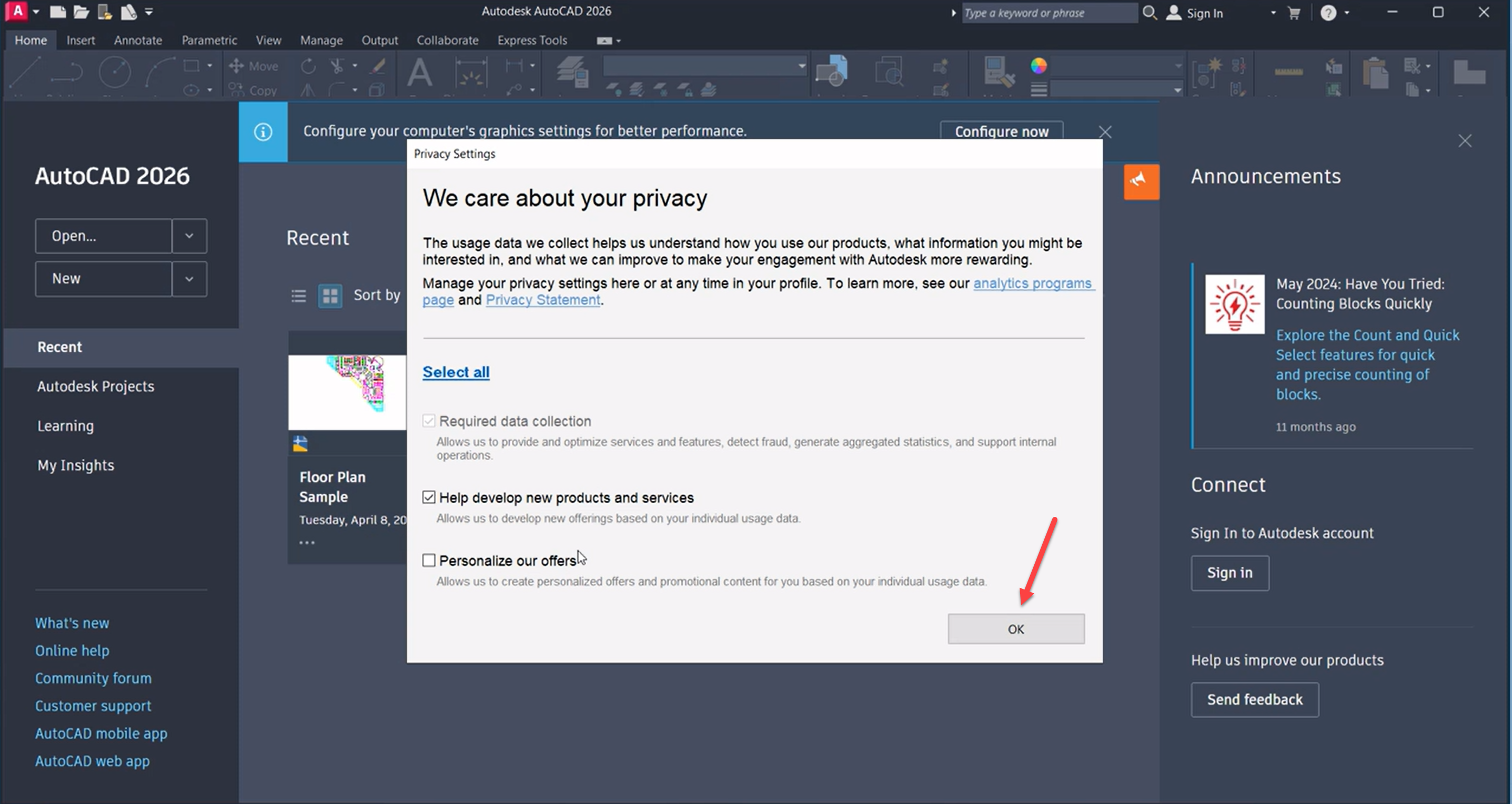Image resolution: width=1512 pixels, height=804 pixels.
Task: Click OK in Privacy Settings dialog
Action: point(1015,628)
